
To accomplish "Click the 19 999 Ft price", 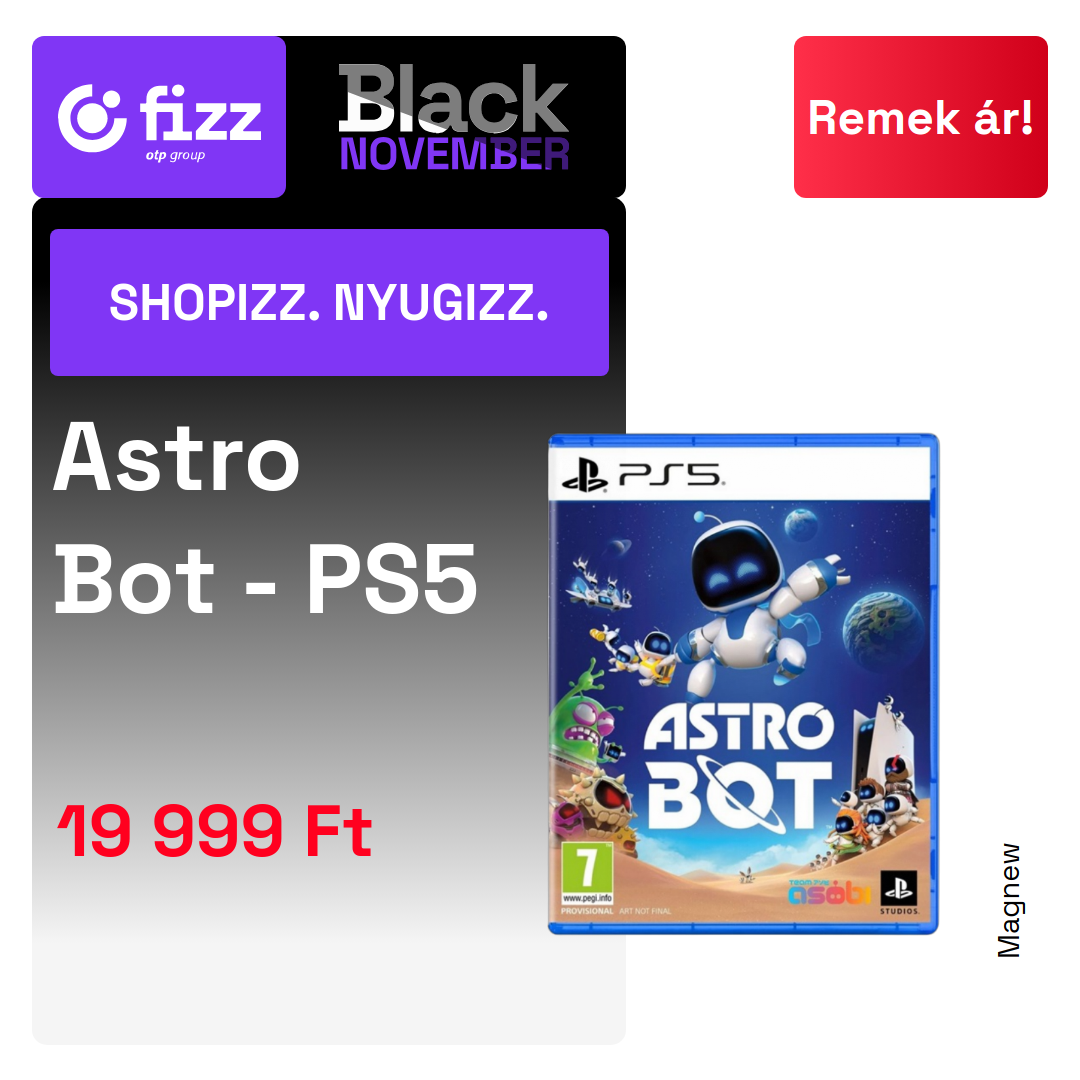I will (215, 831).
